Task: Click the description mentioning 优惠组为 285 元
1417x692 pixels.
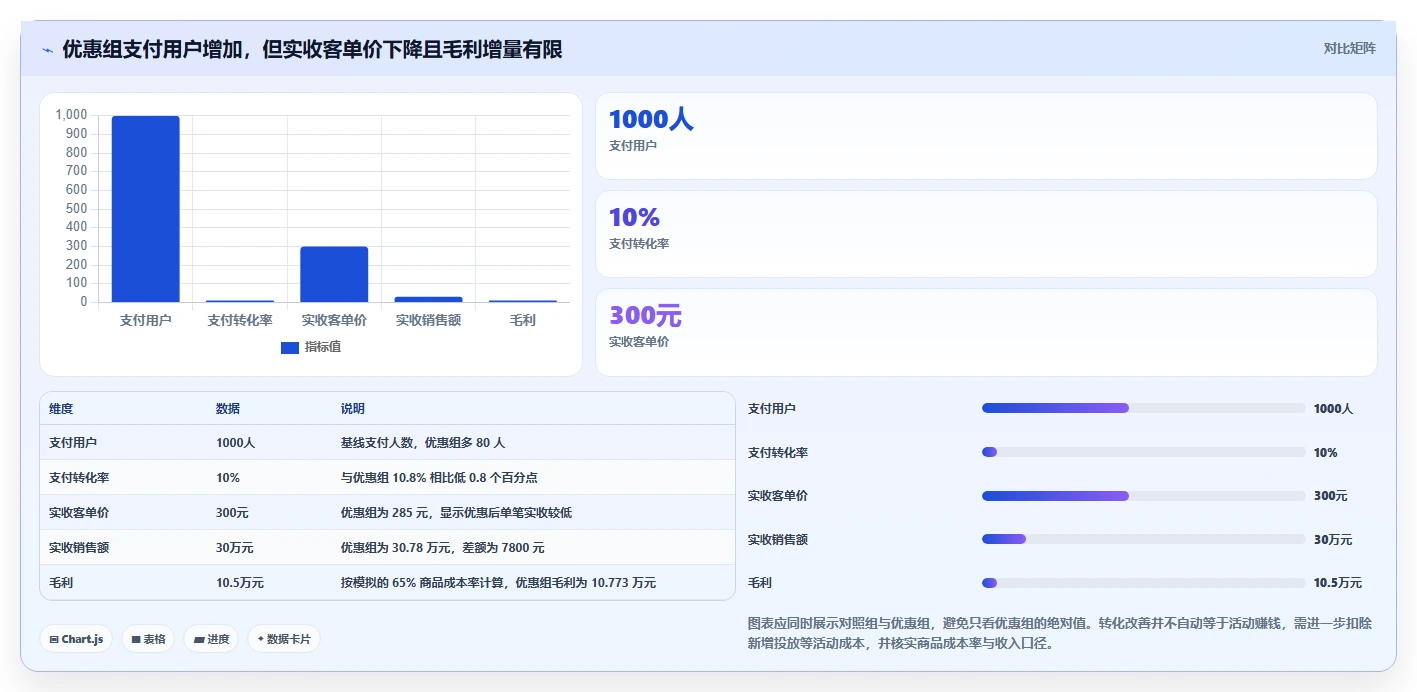Action: (x=456, y=512)
